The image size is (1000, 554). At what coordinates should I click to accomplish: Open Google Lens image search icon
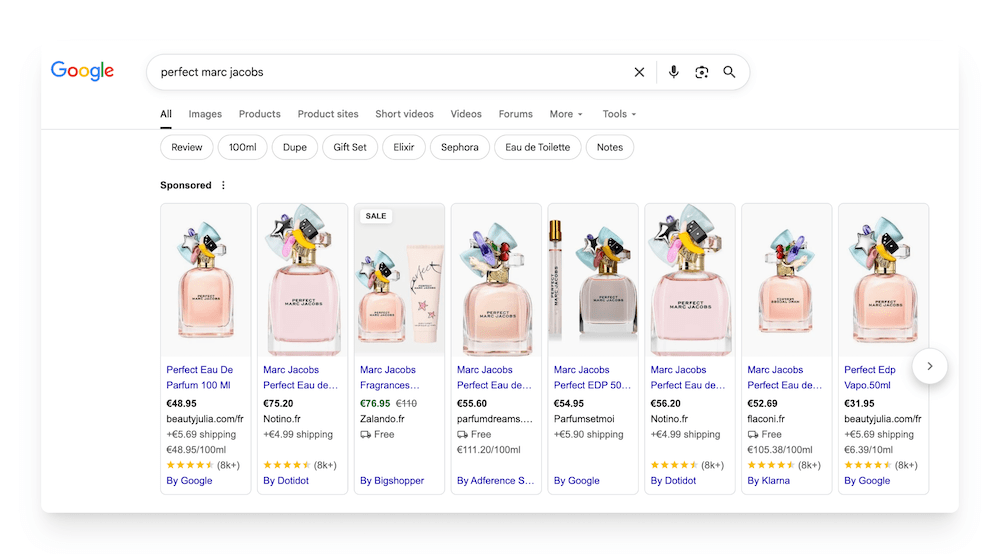(701, 72)
